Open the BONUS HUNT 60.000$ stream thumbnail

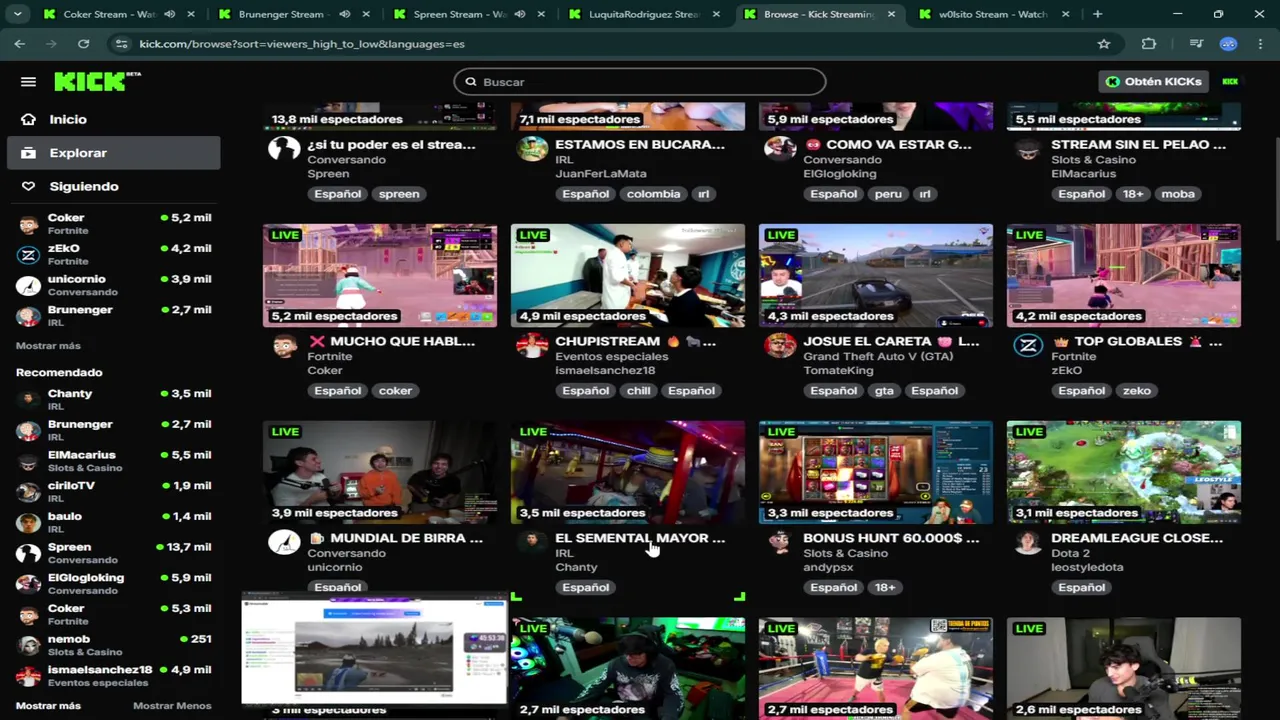tap(876, 472)
